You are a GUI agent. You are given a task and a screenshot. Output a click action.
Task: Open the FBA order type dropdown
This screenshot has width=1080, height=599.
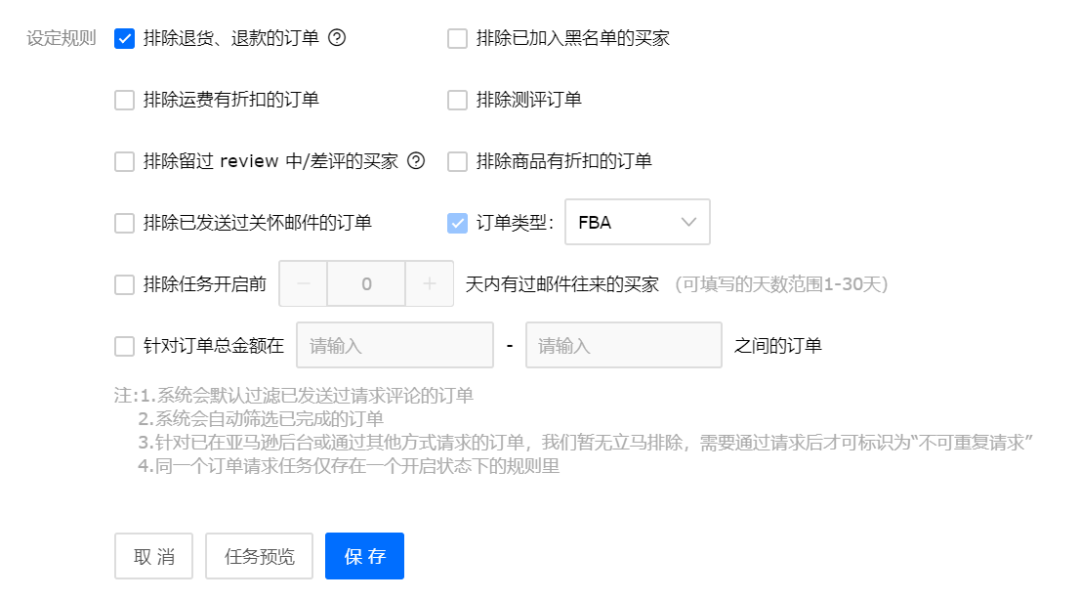(637, 222)
